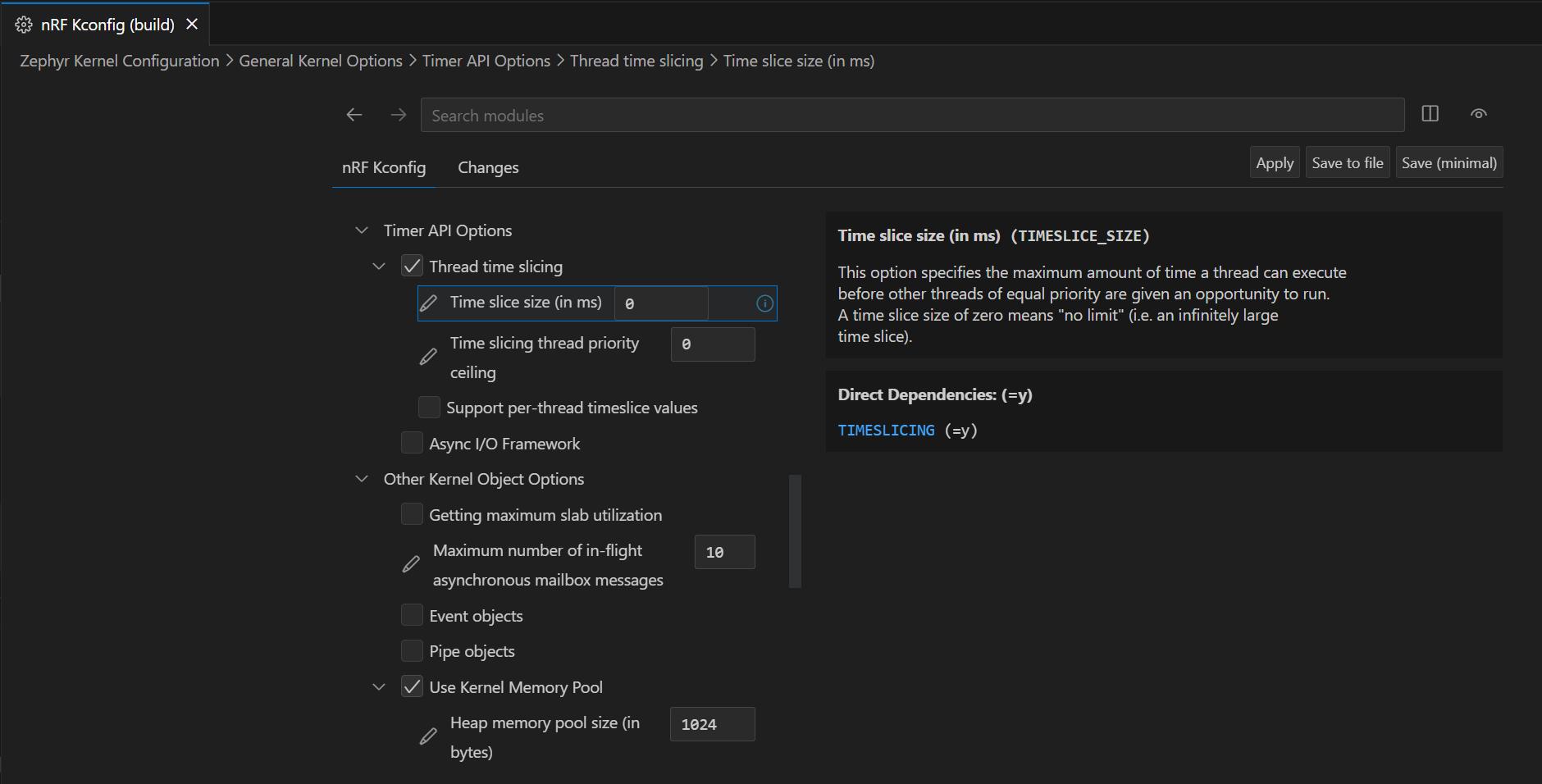Viewport: 1542px width, 784px height.
Task: Click the back navigation arrow
Action: tap(354, 115)
